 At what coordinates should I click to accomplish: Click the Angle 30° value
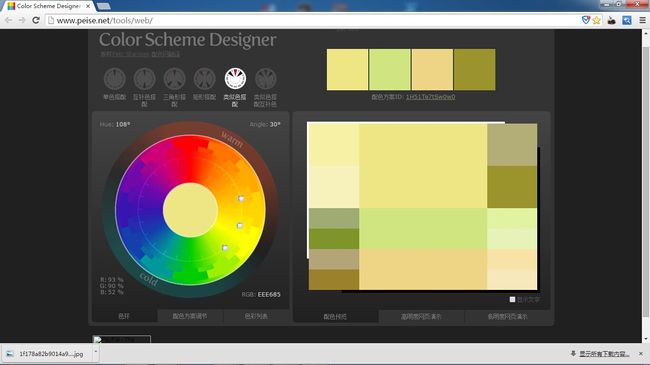[275, 124]
